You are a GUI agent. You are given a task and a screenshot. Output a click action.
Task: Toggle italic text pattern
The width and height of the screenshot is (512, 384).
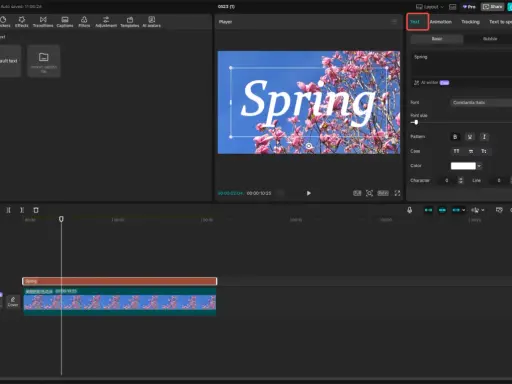[x=484, y=137]
